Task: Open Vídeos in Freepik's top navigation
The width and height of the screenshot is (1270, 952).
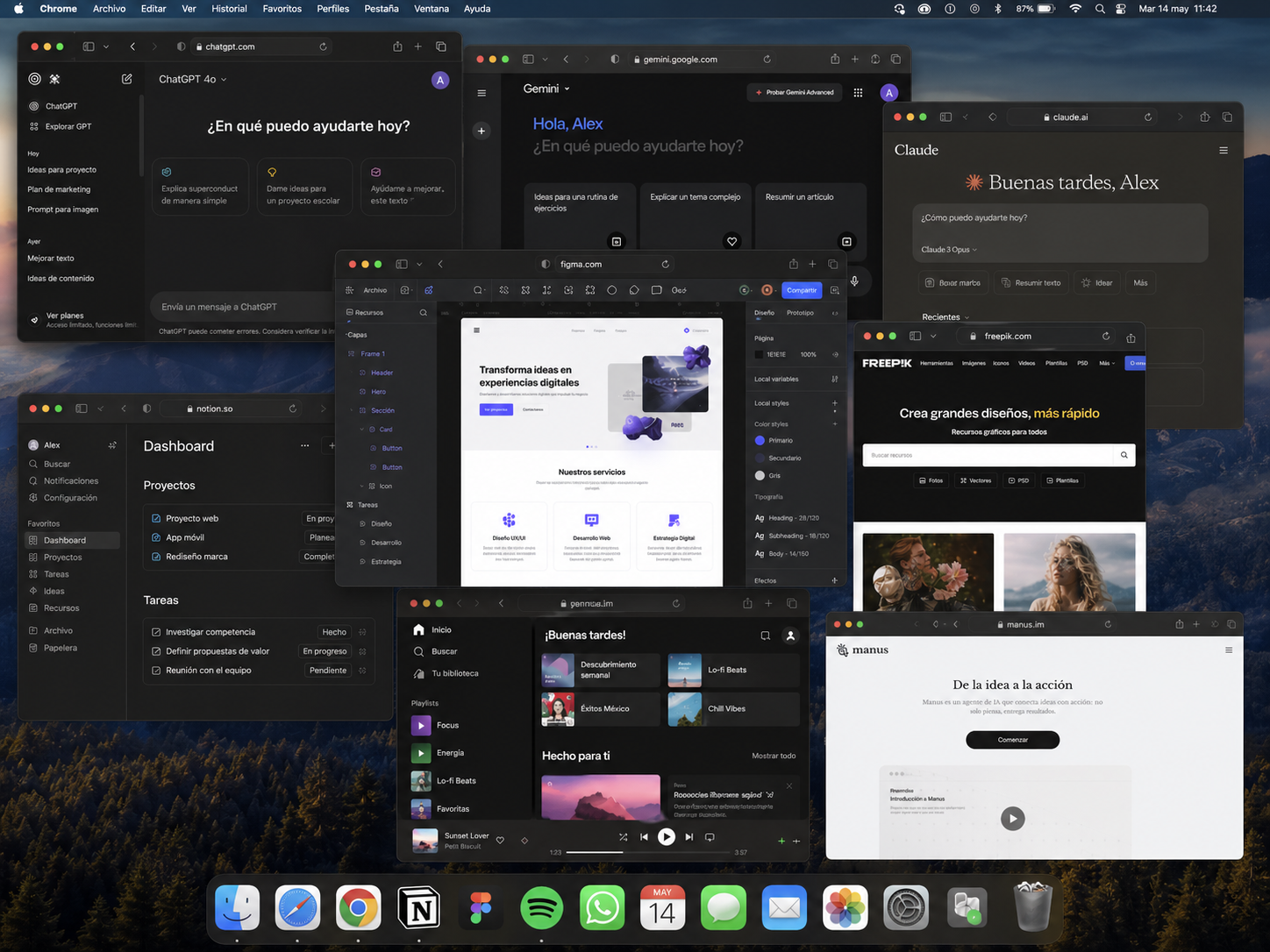Action: [1027, 363]
